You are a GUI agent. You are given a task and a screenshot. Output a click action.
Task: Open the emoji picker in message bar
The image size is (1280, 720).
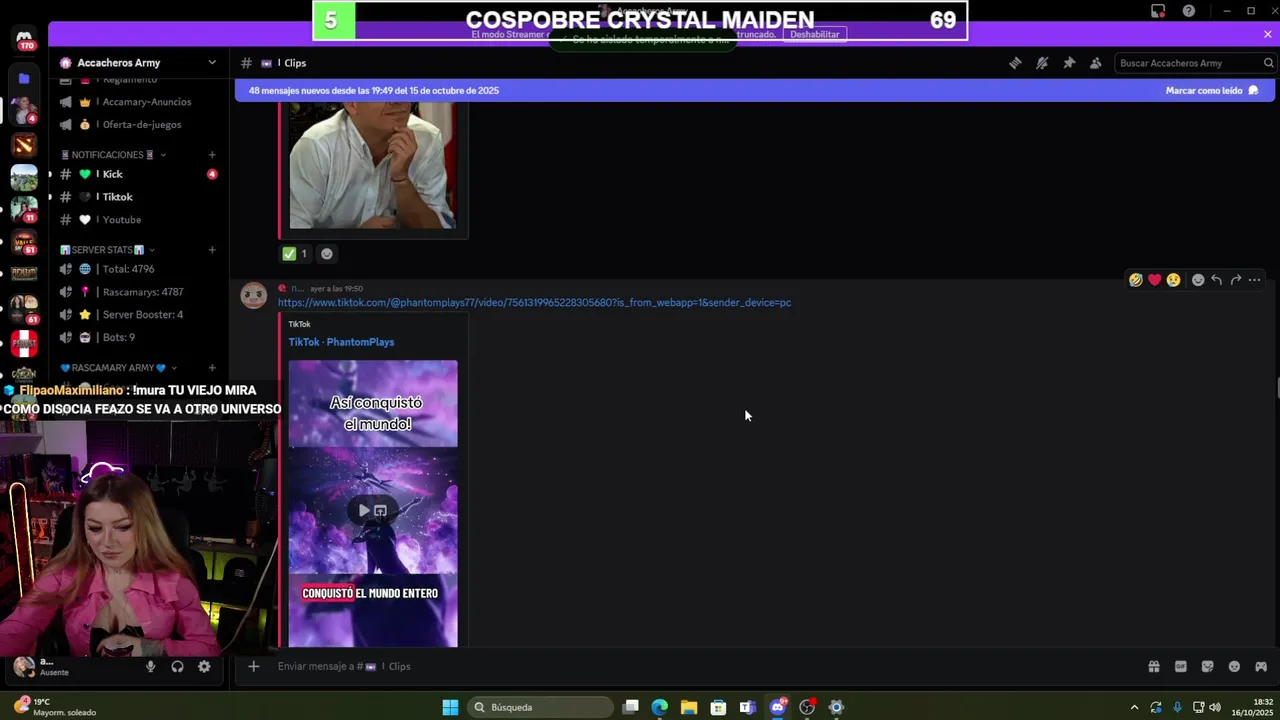[x=1234, y=666]
